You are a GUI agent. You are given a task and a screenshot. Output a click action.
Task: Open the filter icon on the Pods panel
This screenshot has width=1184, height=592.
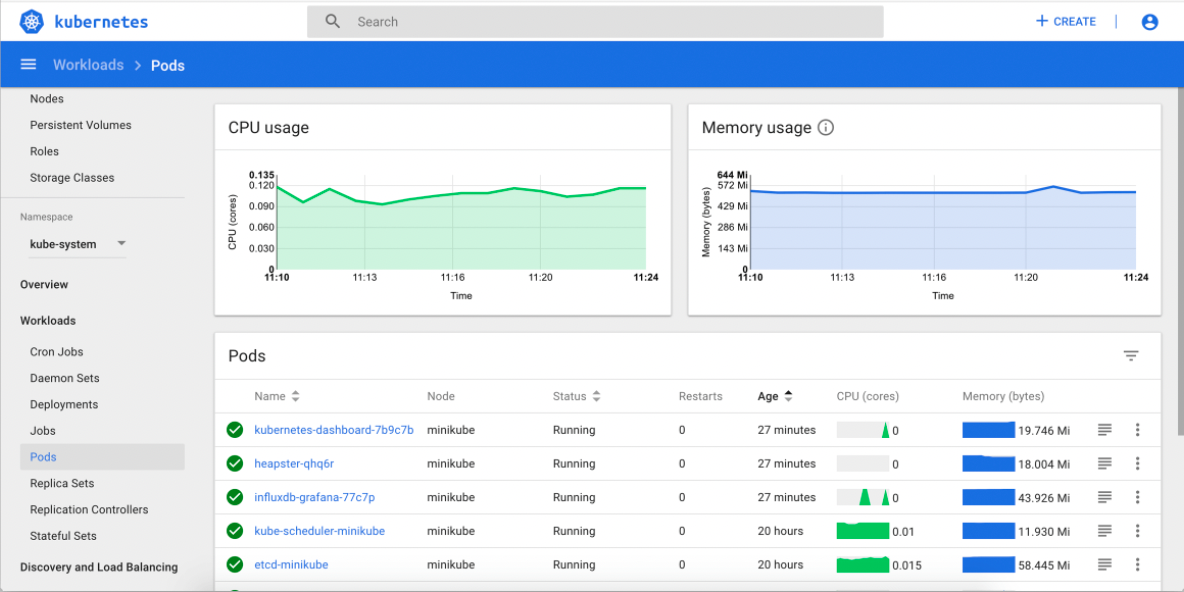point(1130,355)
